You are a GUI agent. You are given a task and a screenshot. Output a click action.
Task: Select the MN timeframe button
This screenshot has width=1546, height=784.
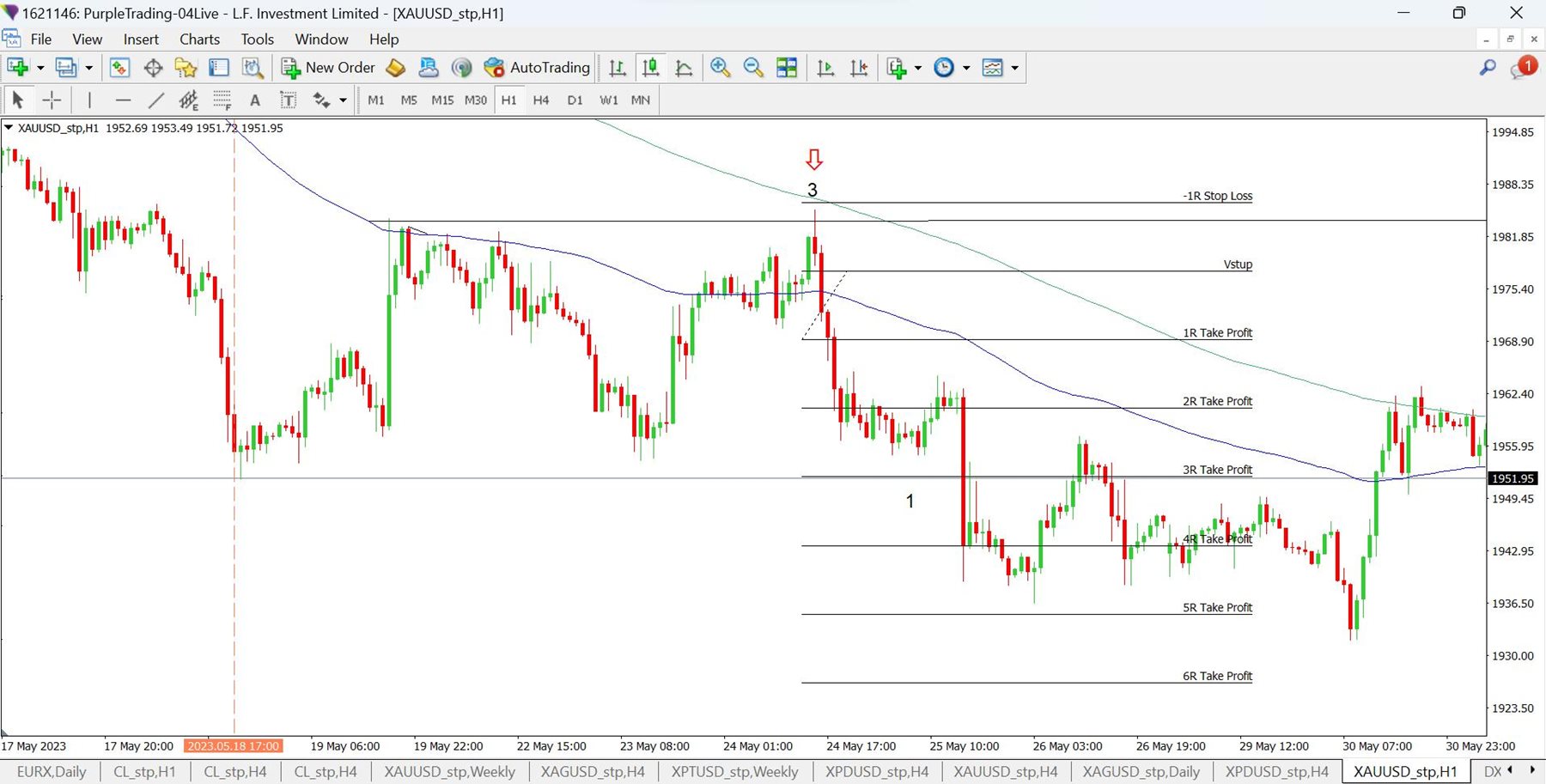[x=641, y=100]
